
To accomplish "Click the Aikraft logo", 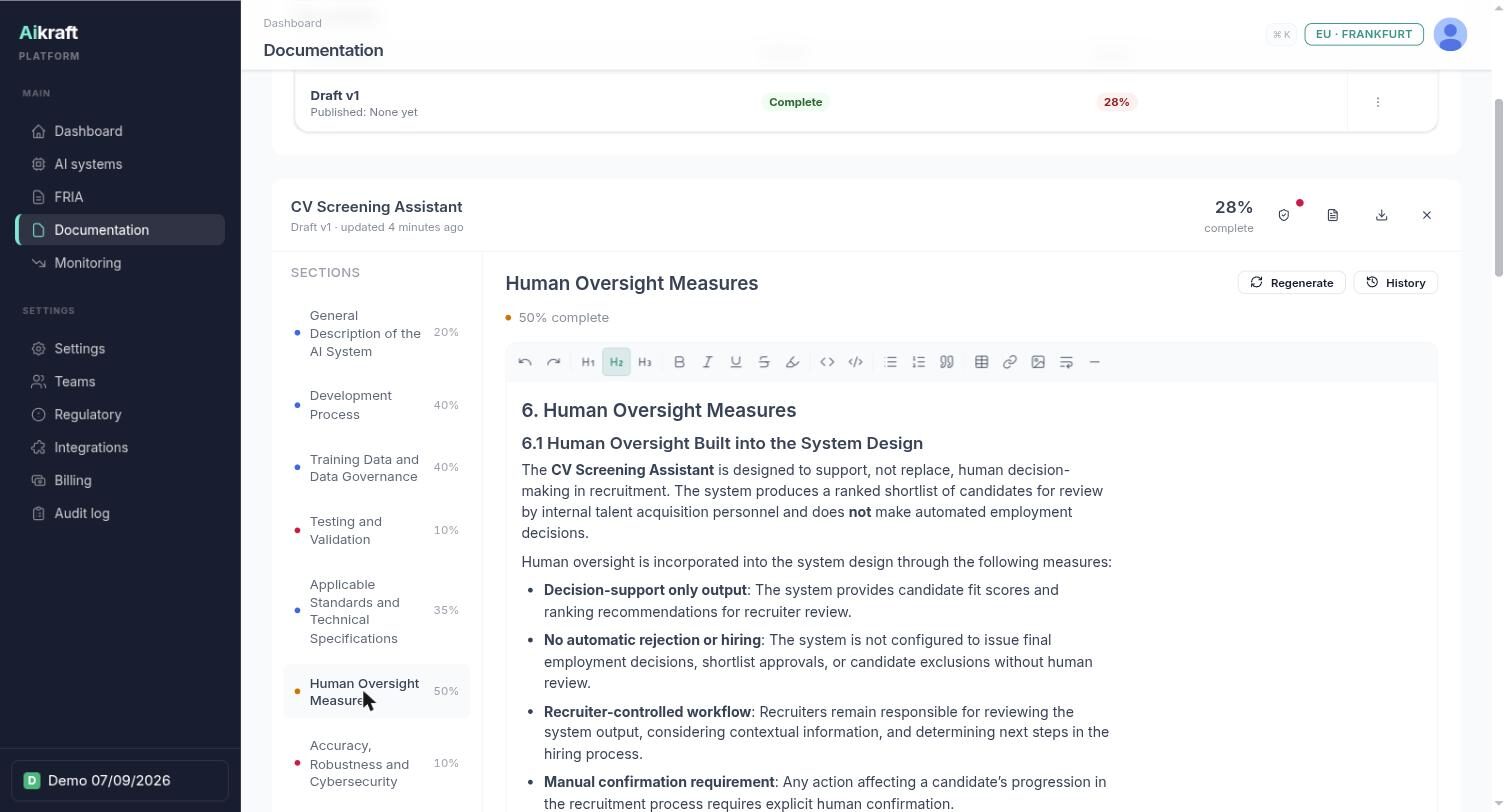I will pyautogui.click(x=49, y=33).
